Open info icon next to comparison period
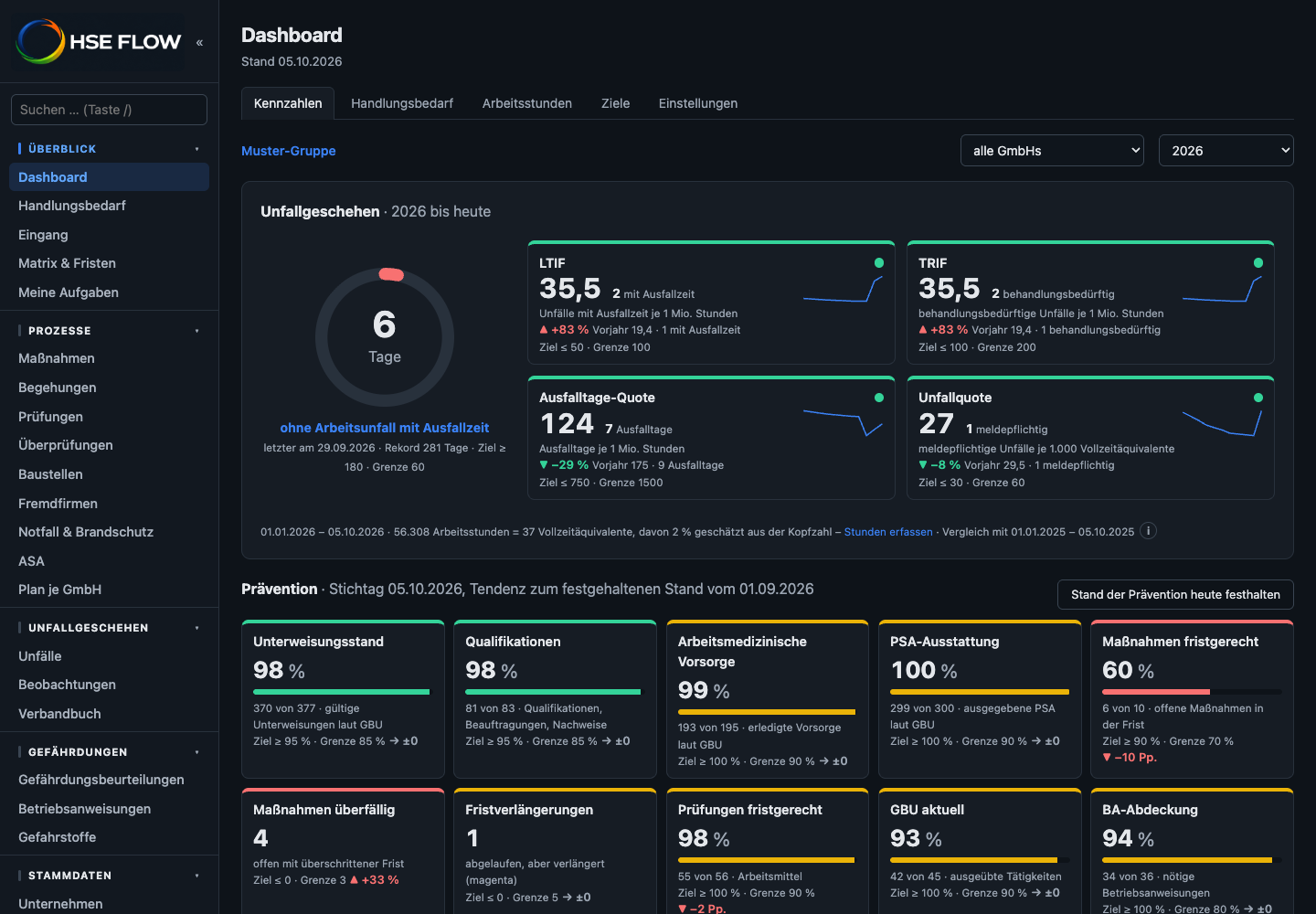 click(1149, 531)
